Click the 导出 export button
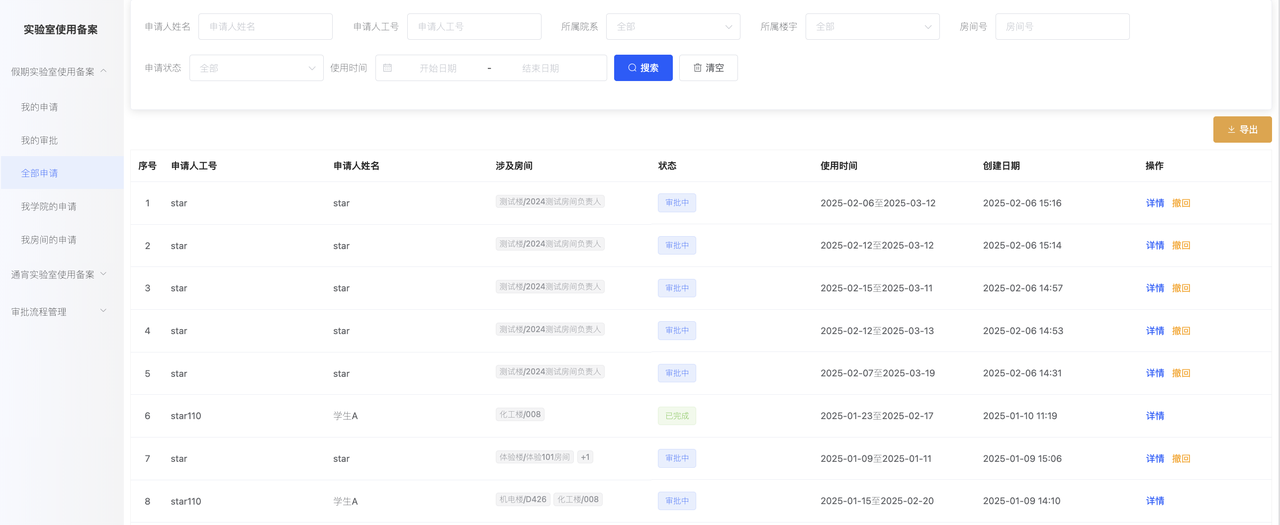 [1242, 130]
